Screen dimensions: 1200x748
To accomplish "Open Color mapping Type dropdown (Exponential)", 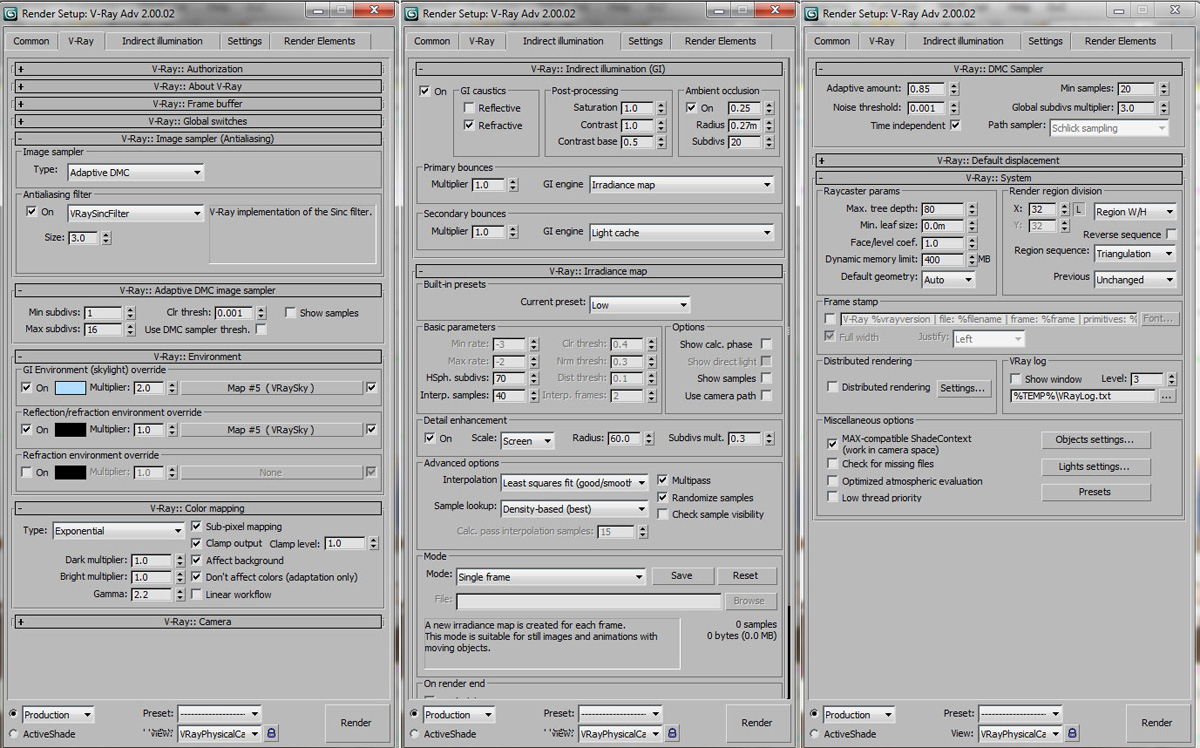I will pos(118,531).
